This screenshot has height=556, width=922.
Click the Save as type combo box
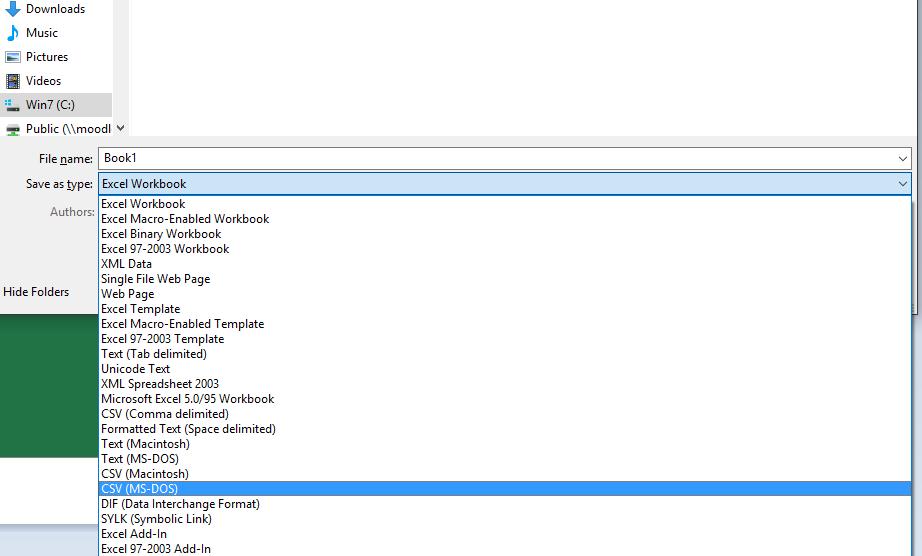click(505, 184)
